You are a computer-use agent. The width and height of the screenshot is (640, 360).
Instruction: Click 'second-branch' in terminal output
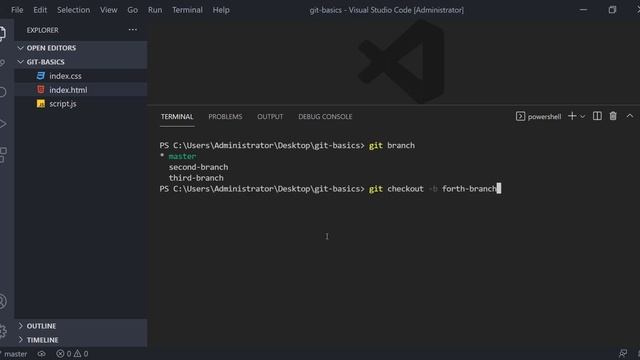[x=198, y=167]
